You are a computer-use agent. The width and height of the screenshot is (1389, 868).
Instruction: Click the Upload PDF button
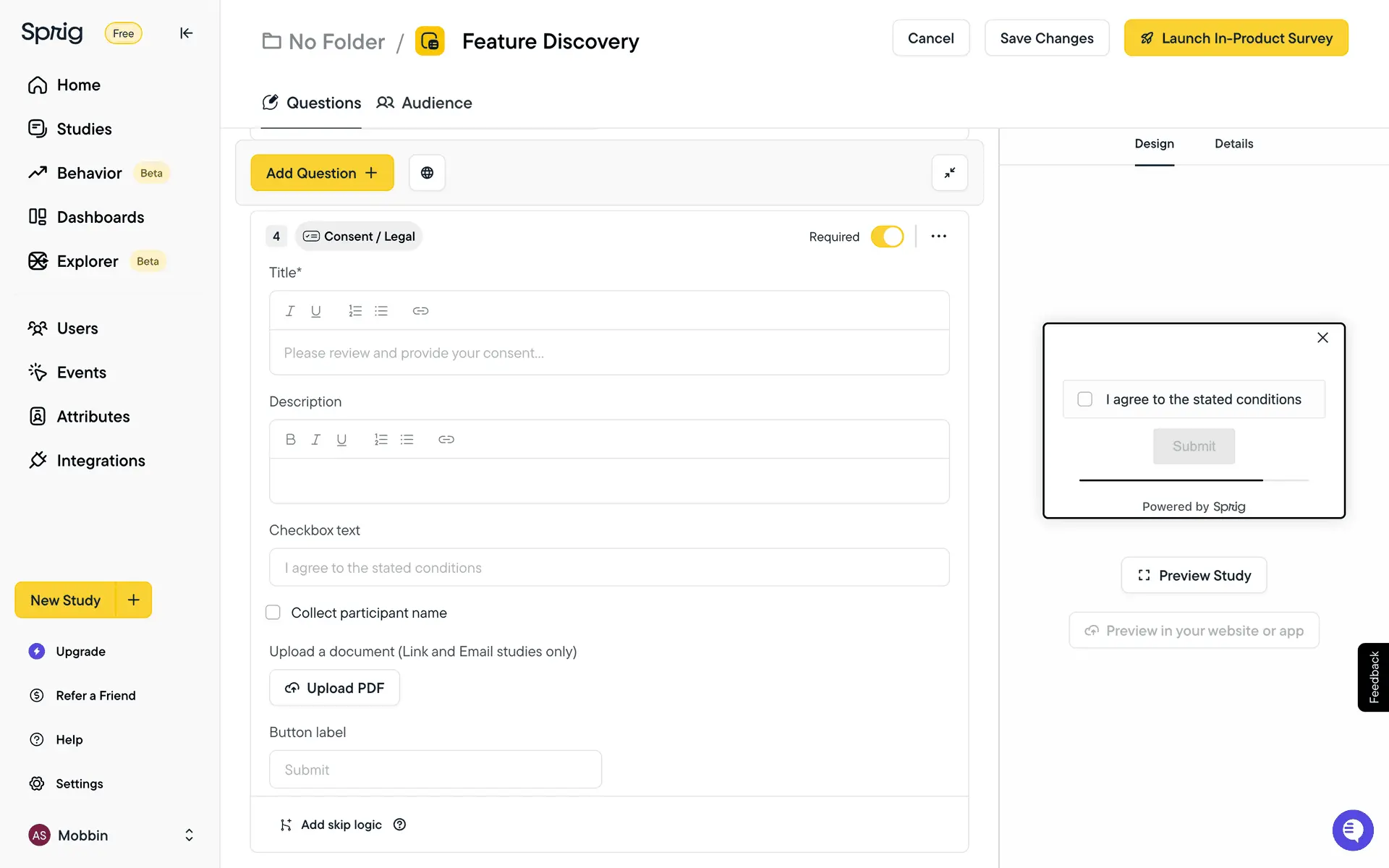[334, 688]
